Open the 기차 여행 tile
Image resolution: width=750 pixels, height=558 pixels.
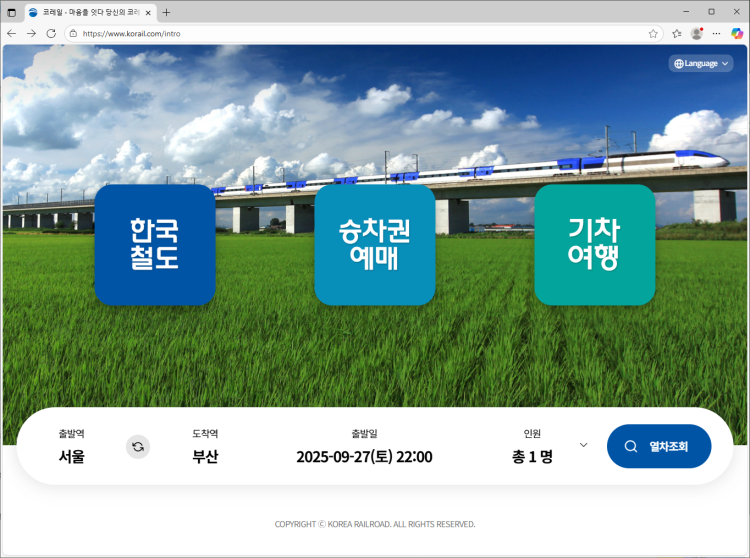click(x=595, y=245)
